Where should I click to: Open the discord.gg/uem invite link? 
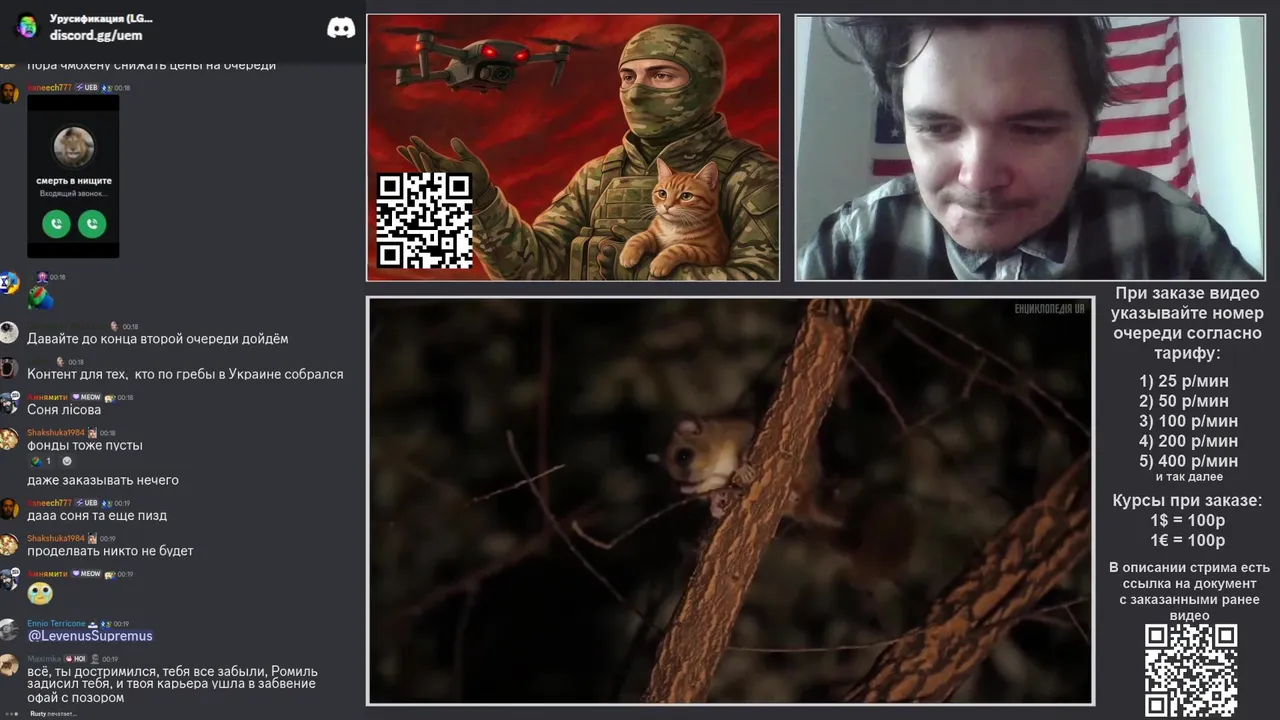pos(96,35)
